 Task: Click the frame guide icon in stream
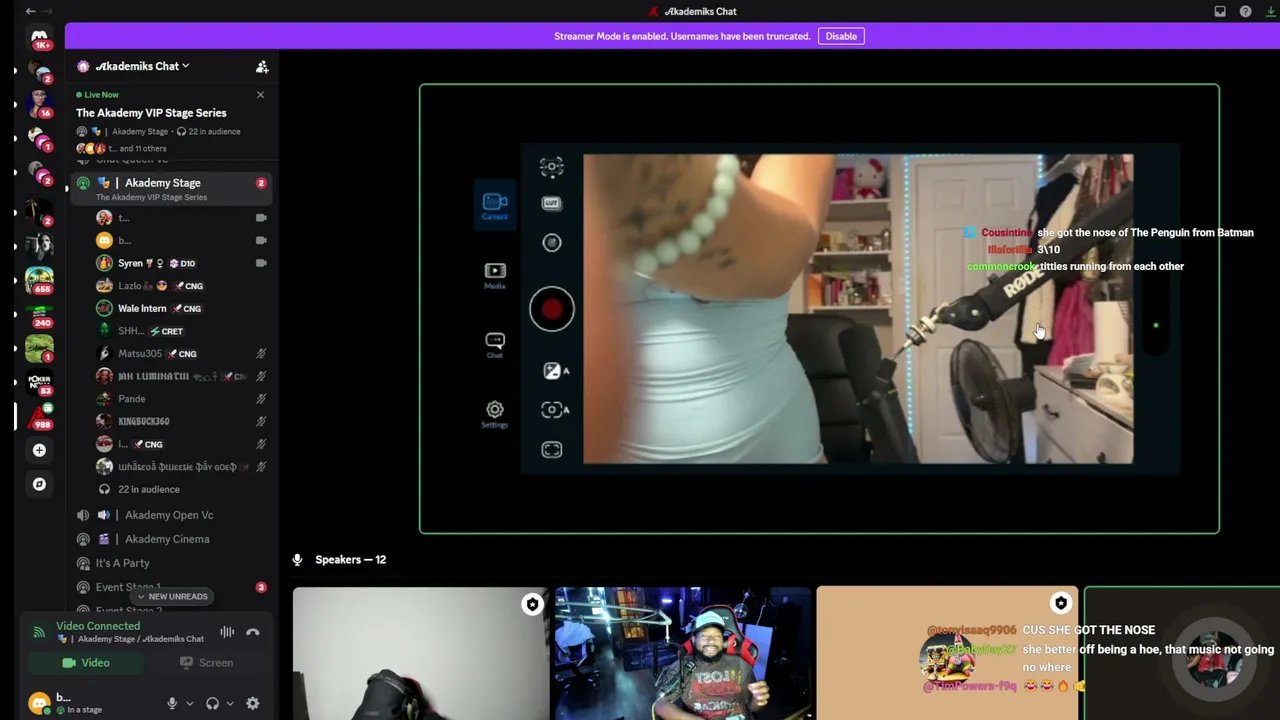(552, 450)
